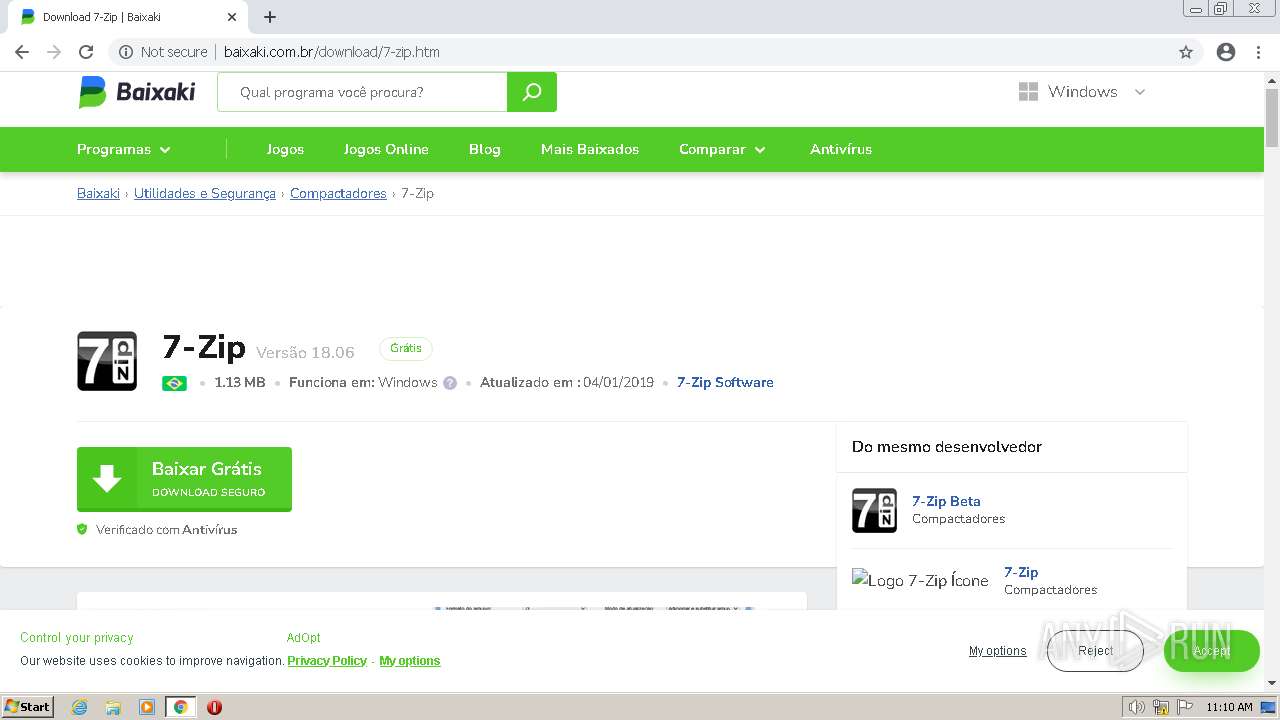Viewport: 1280px width, 720px height.
Task: Click the Grátis badge
Action: (x=406, y=348)
